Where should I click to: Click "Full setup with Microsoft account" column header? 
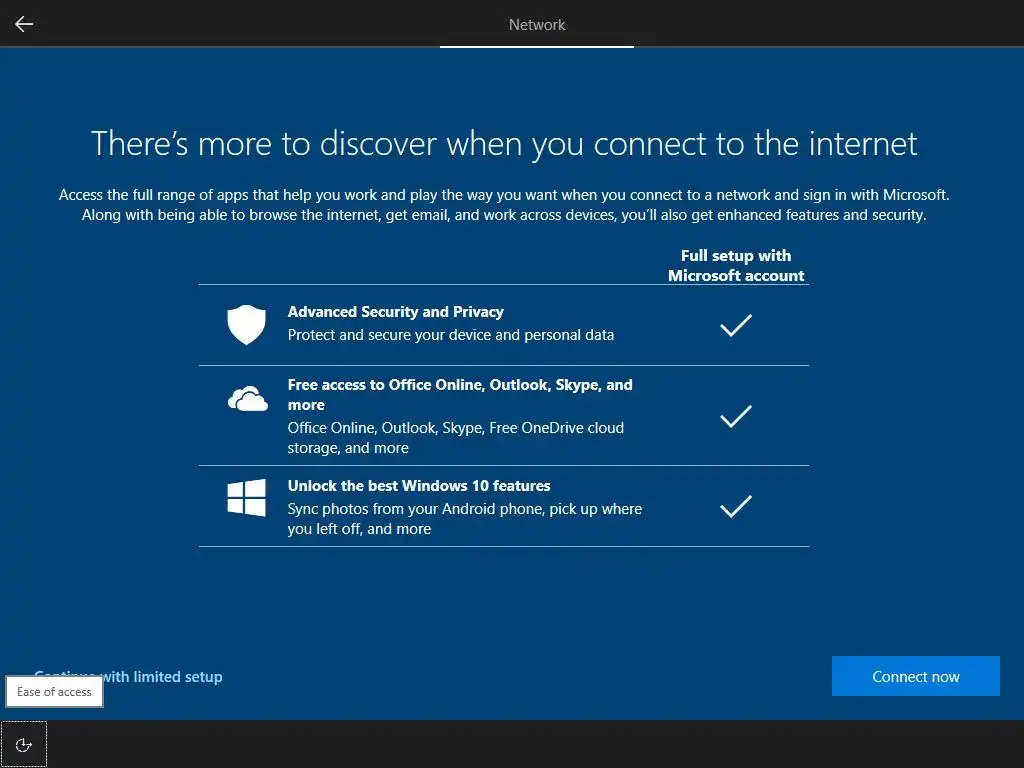tap(736, 265)
